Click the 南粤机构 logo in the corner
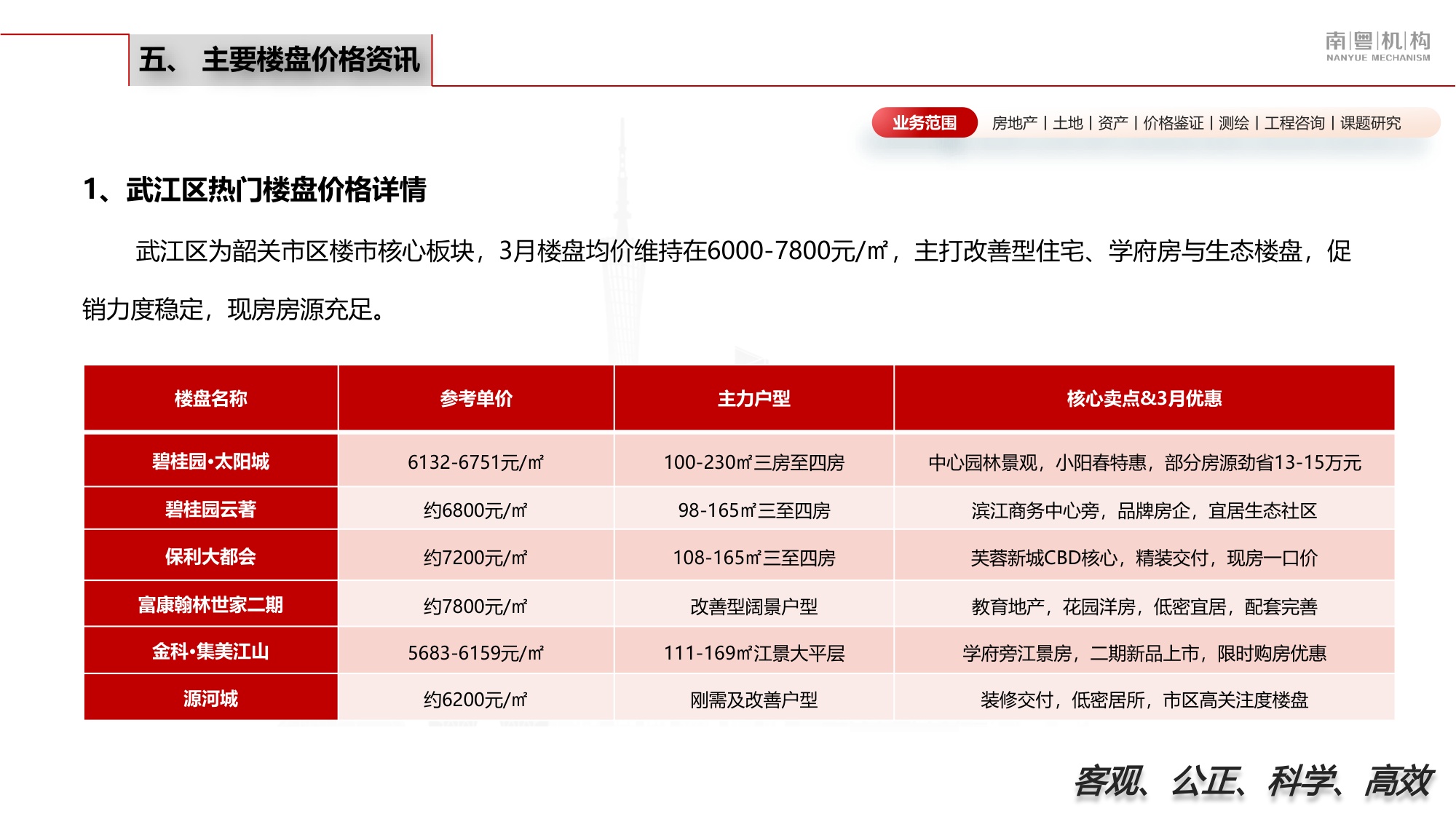The height and width of the screenshot is (819, 1456). pyautogui.click(x=1377, y=46)
